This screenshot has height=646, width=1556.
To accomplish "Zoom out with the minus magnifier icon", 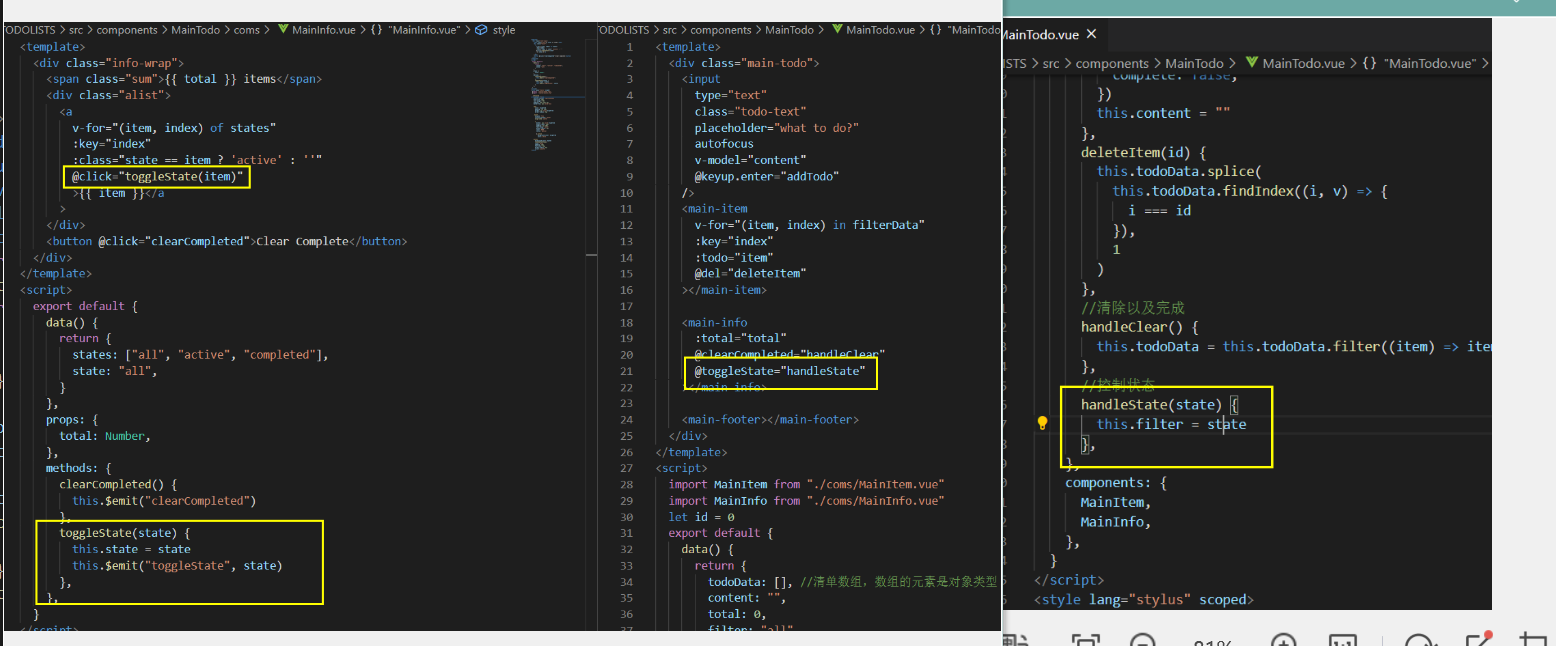I will click(x=1143, y=641).
